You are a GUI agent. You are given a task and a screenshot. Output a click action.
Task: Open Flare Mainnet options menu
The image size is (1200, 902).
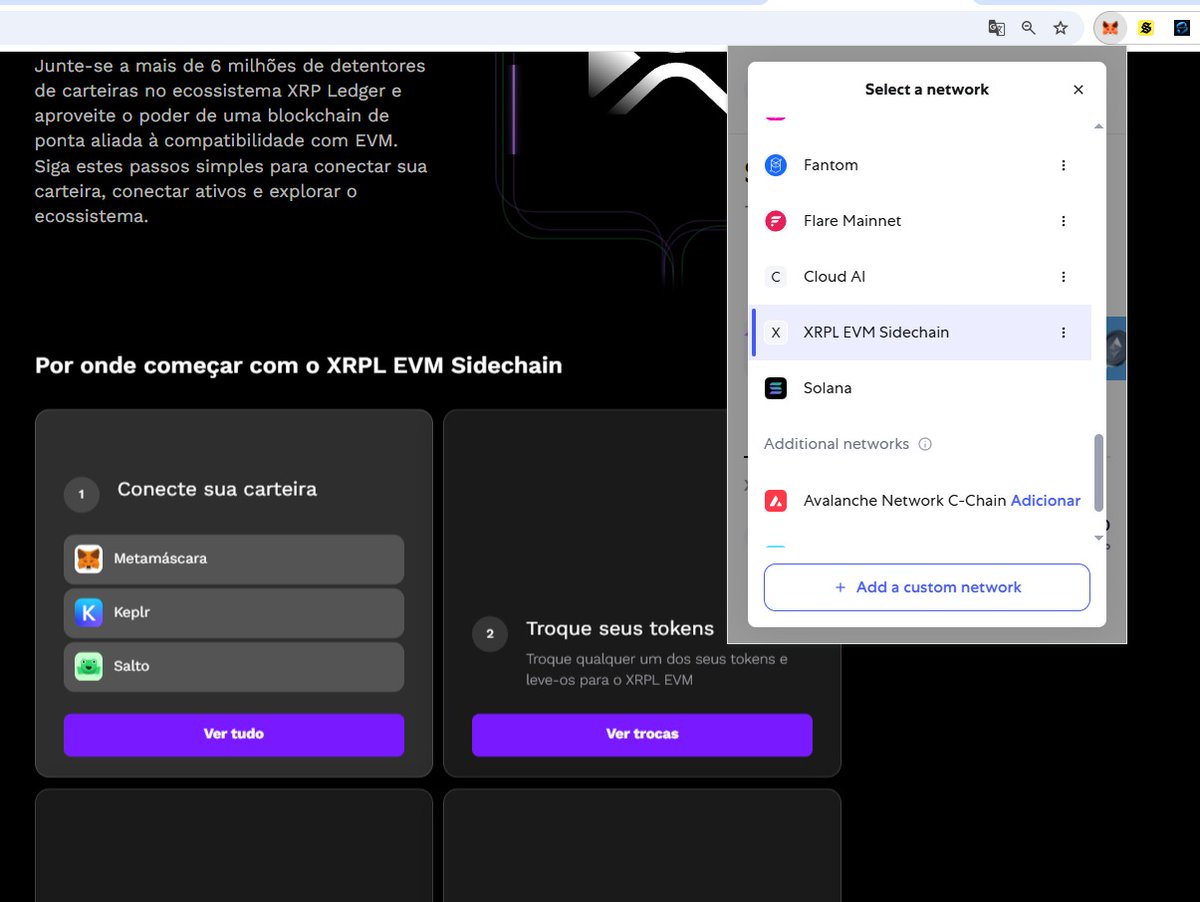1063,221
